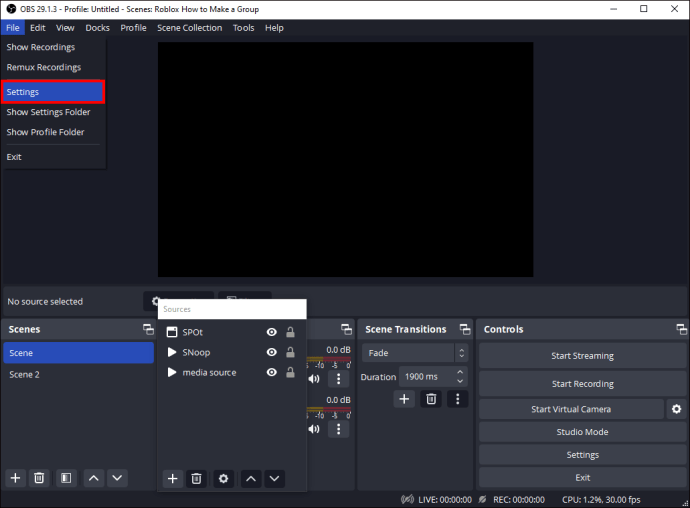
Task: Choose Remux Recordings from File menu
Action: [x=53, y=67]
